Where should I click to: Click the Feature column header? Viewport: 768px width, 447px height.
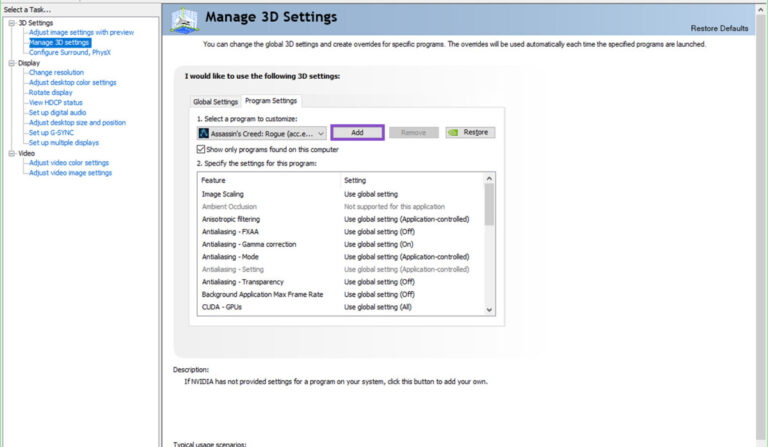pos(269,181)
